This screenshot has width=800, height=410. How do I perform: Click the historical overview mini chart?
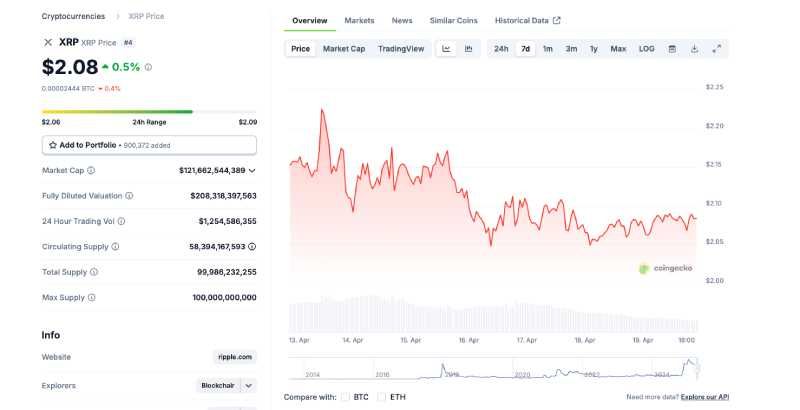tap(493, 368)
